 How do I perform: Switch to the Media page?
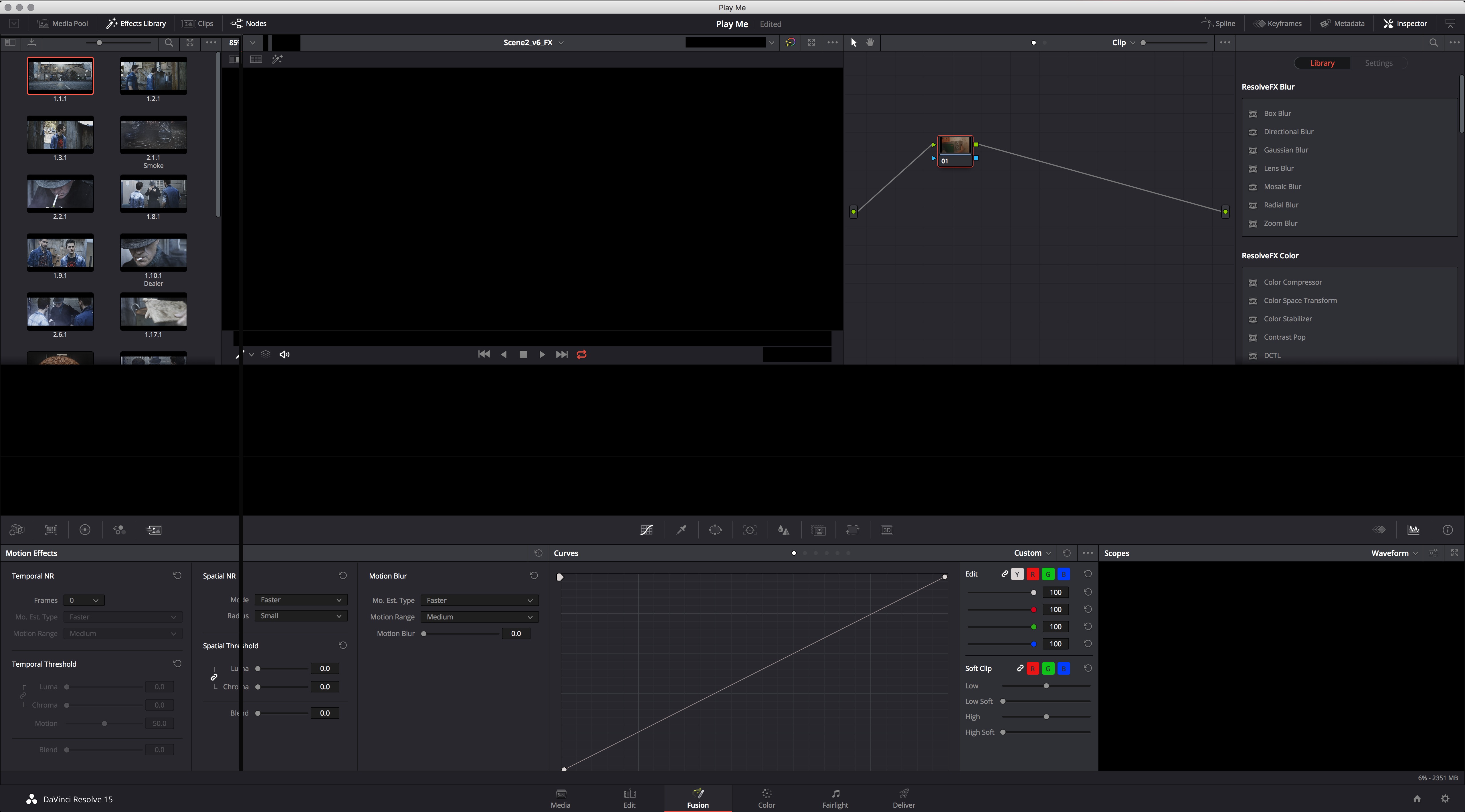point(560,798)
